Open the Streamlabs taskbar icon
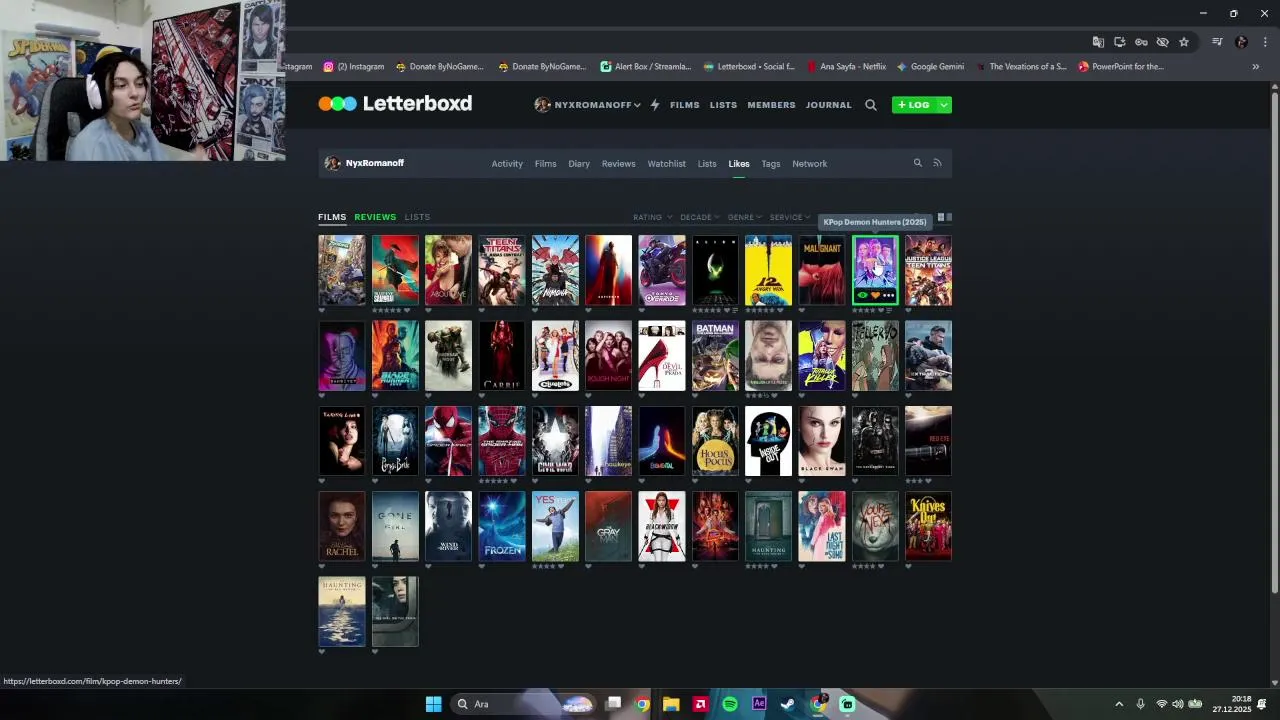 (x=847, y=704)
